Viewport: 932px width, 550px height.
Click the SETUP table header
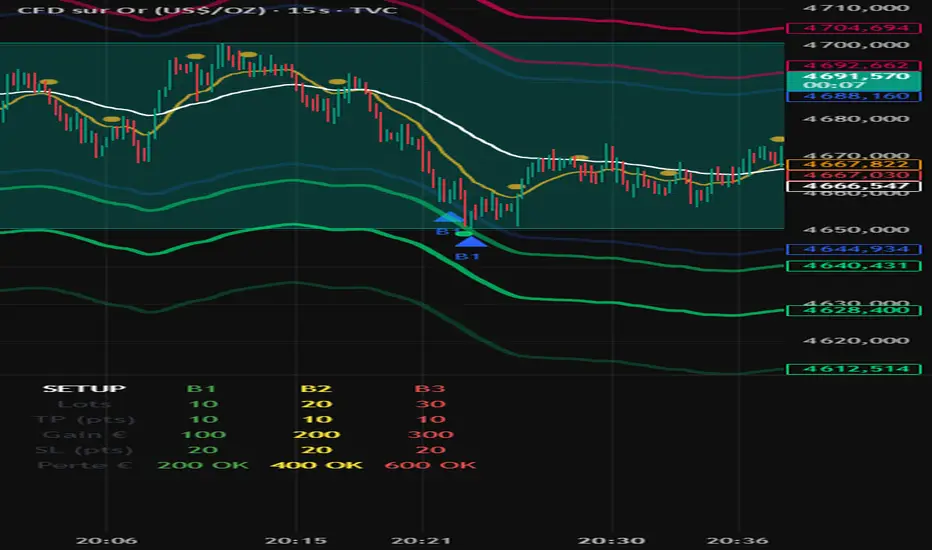[x=84, y=388]
